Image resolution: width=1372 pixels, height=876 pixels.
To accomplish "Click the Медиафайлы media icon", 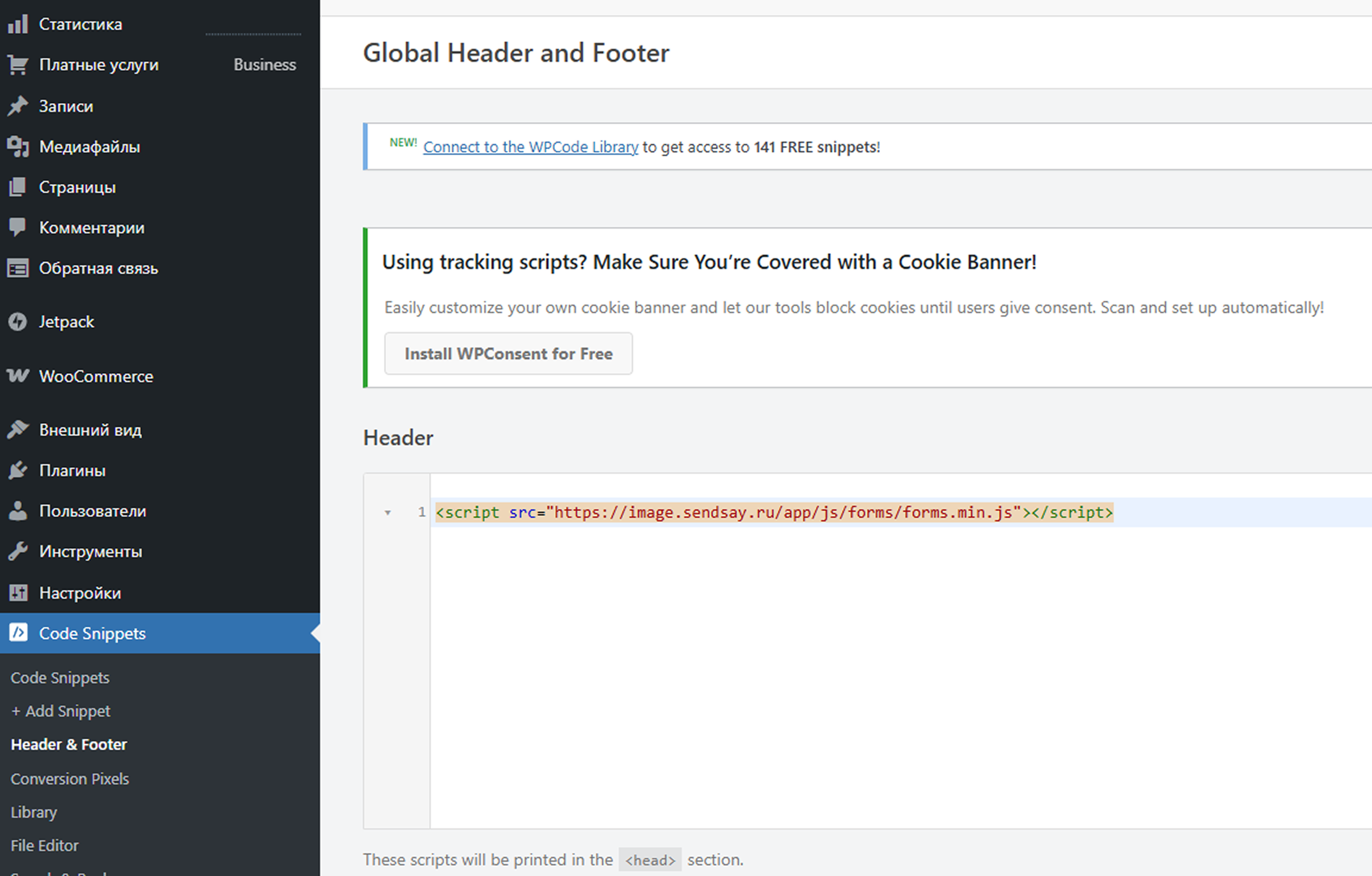I will [x=18, y=146].
